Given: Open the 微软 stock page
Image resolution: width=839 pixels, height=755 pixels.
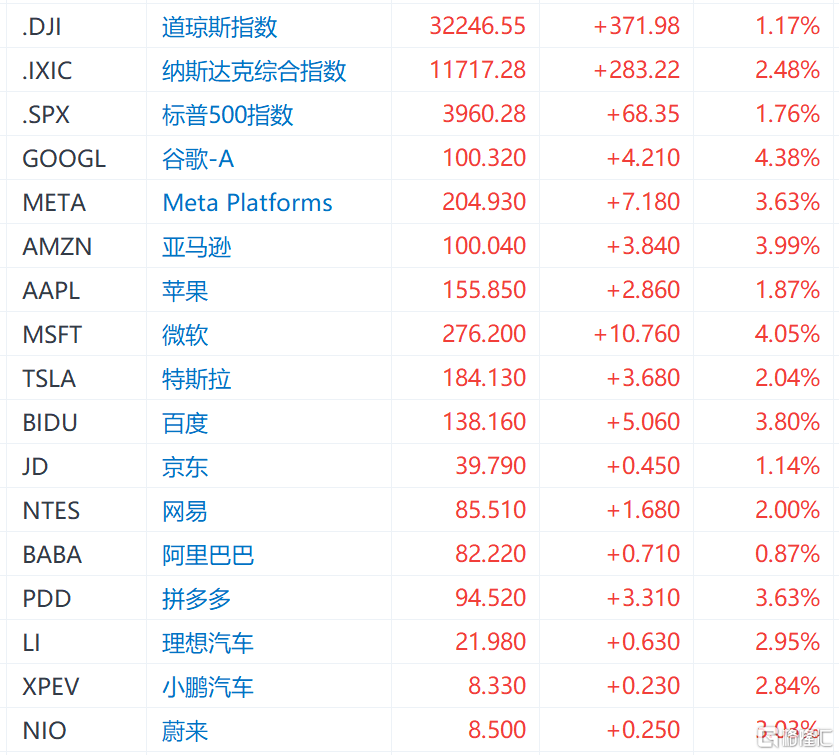Looking at the screenshot, I should pyautogui.click(x=185, y=335).
